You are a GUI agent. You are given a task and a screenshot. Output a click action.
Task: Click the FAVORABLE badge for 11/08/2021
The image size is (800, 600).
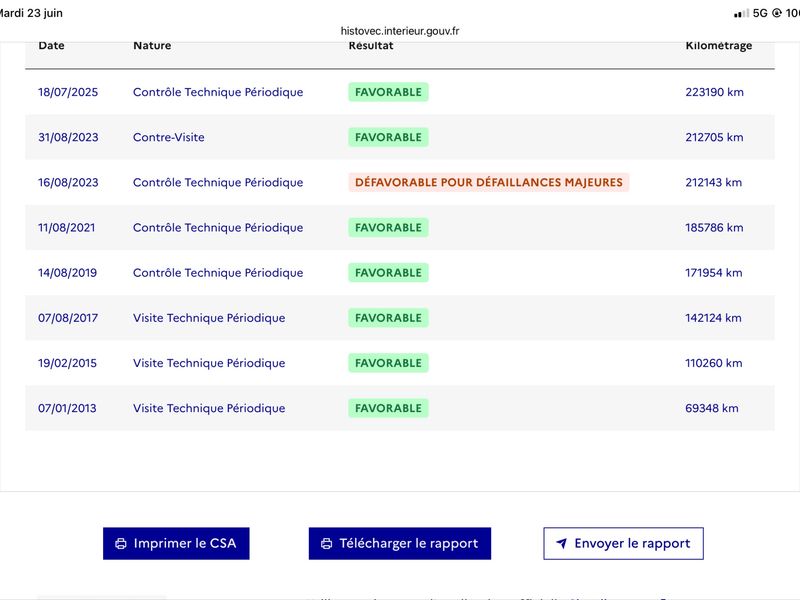(388, 228)
